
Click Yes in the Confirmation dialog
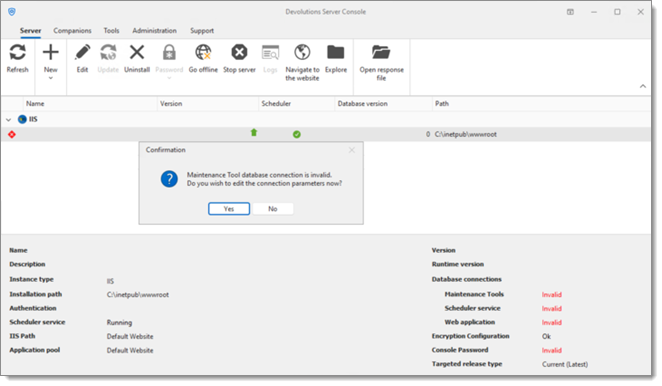point(229,209)
